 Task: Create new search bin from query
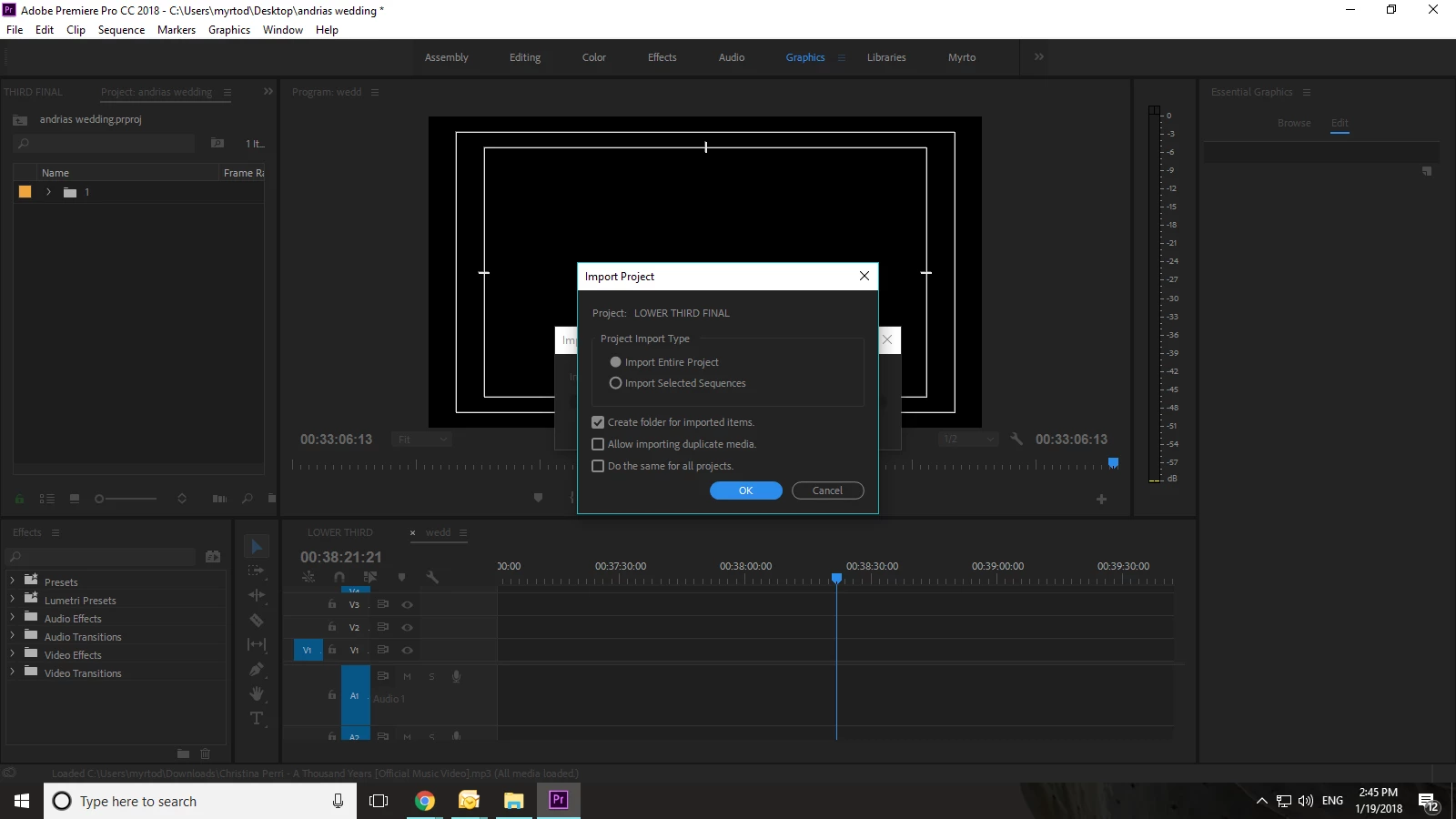coord(217,143)
